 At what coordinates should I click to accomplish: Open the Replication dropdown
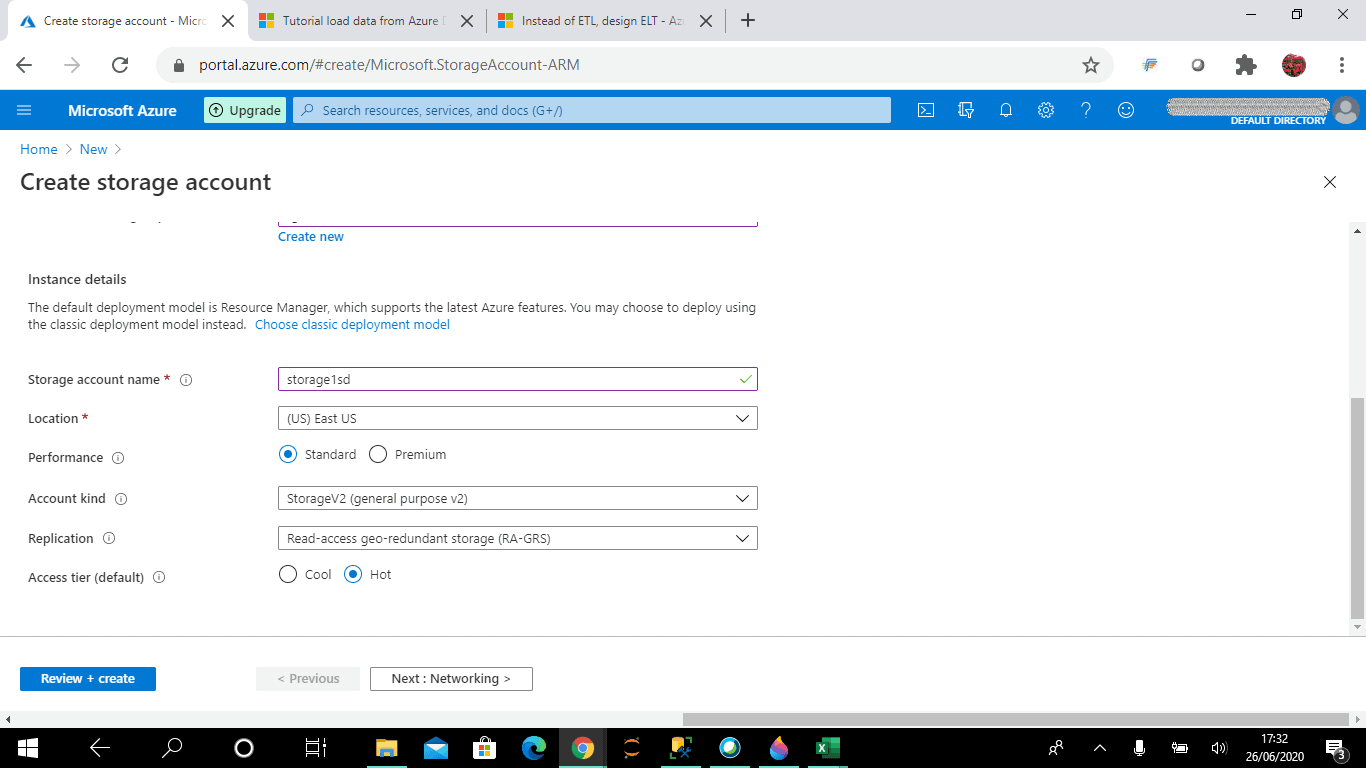[517, 538]
